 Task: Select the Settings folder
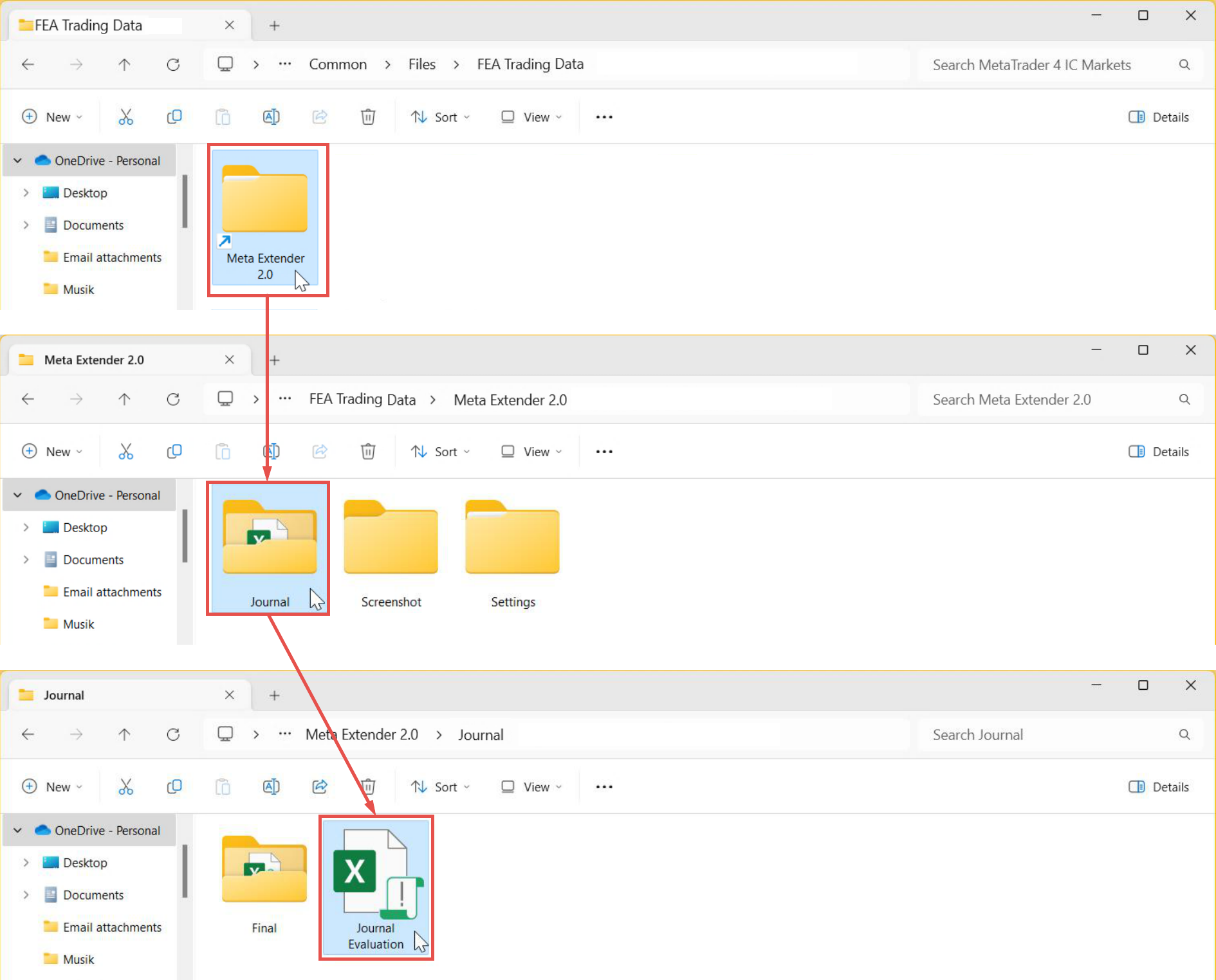click(513, 554)
